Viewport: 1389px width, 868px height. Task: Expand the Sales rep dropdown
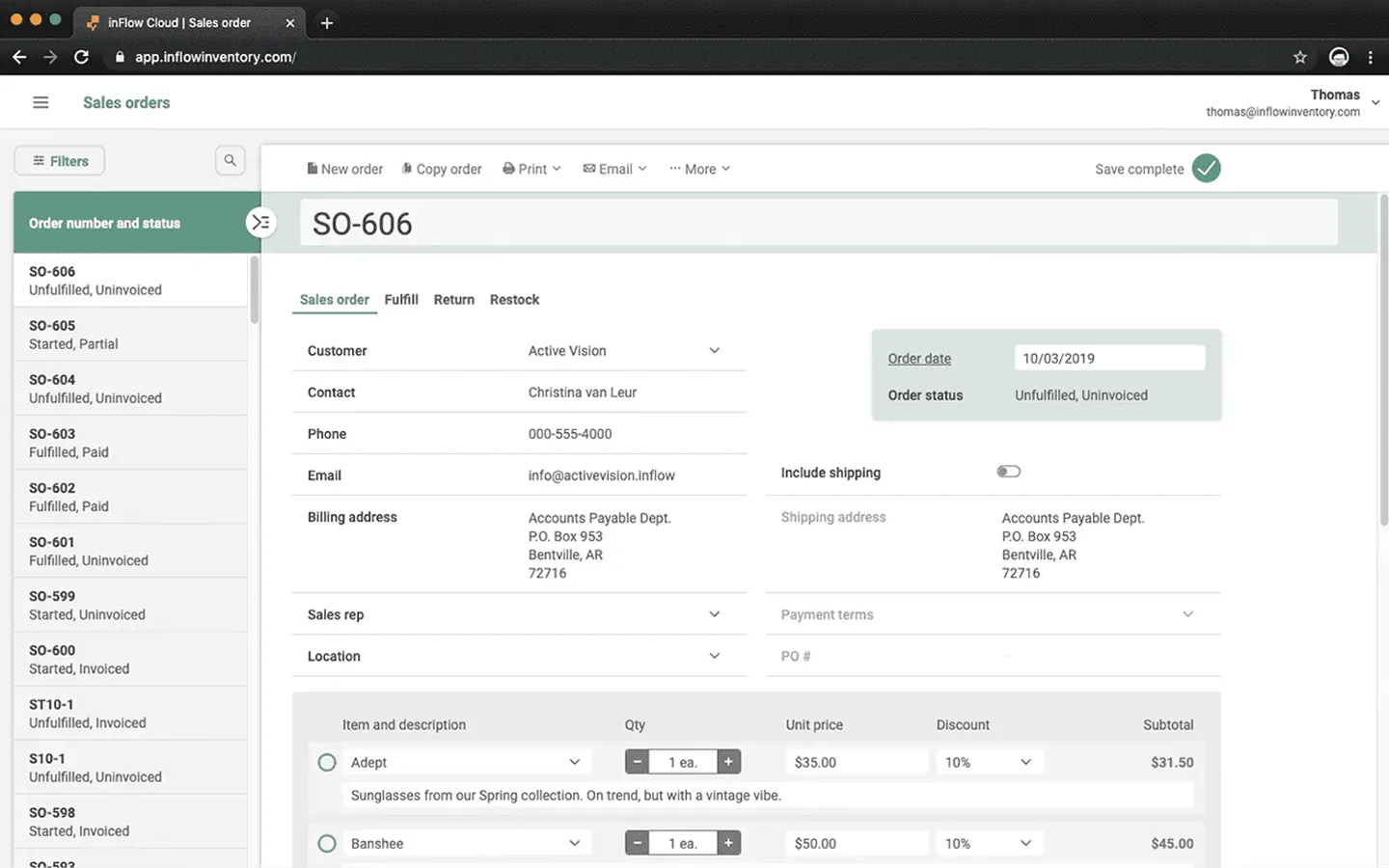pyautogui.click(x=715, y=614)
